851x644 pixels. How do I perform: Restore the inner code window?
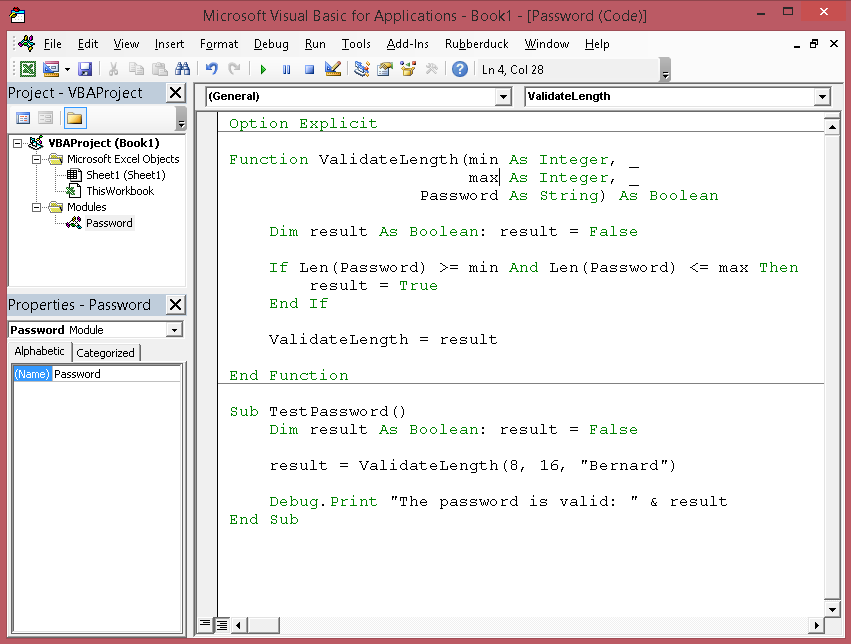click(x=814, y=44)
